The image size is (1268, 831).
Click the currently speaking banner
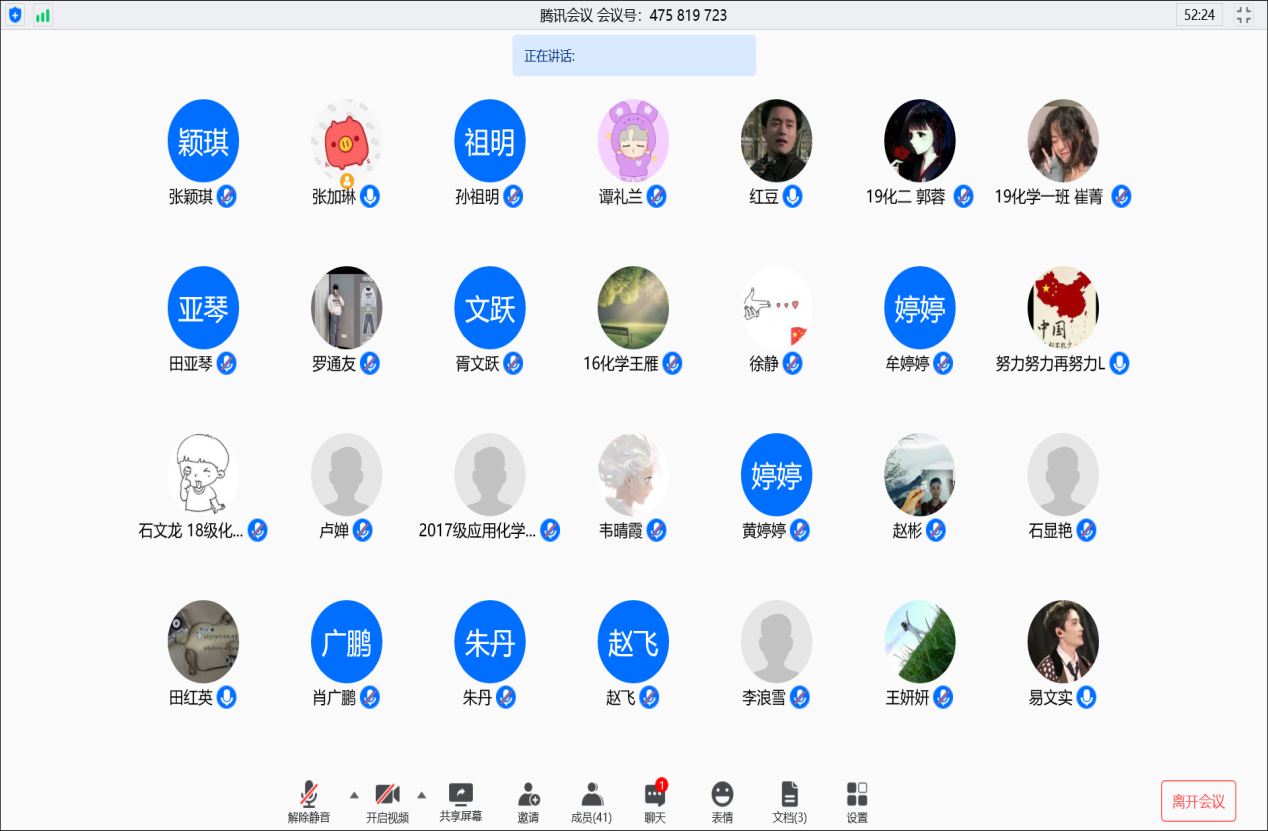634,56
